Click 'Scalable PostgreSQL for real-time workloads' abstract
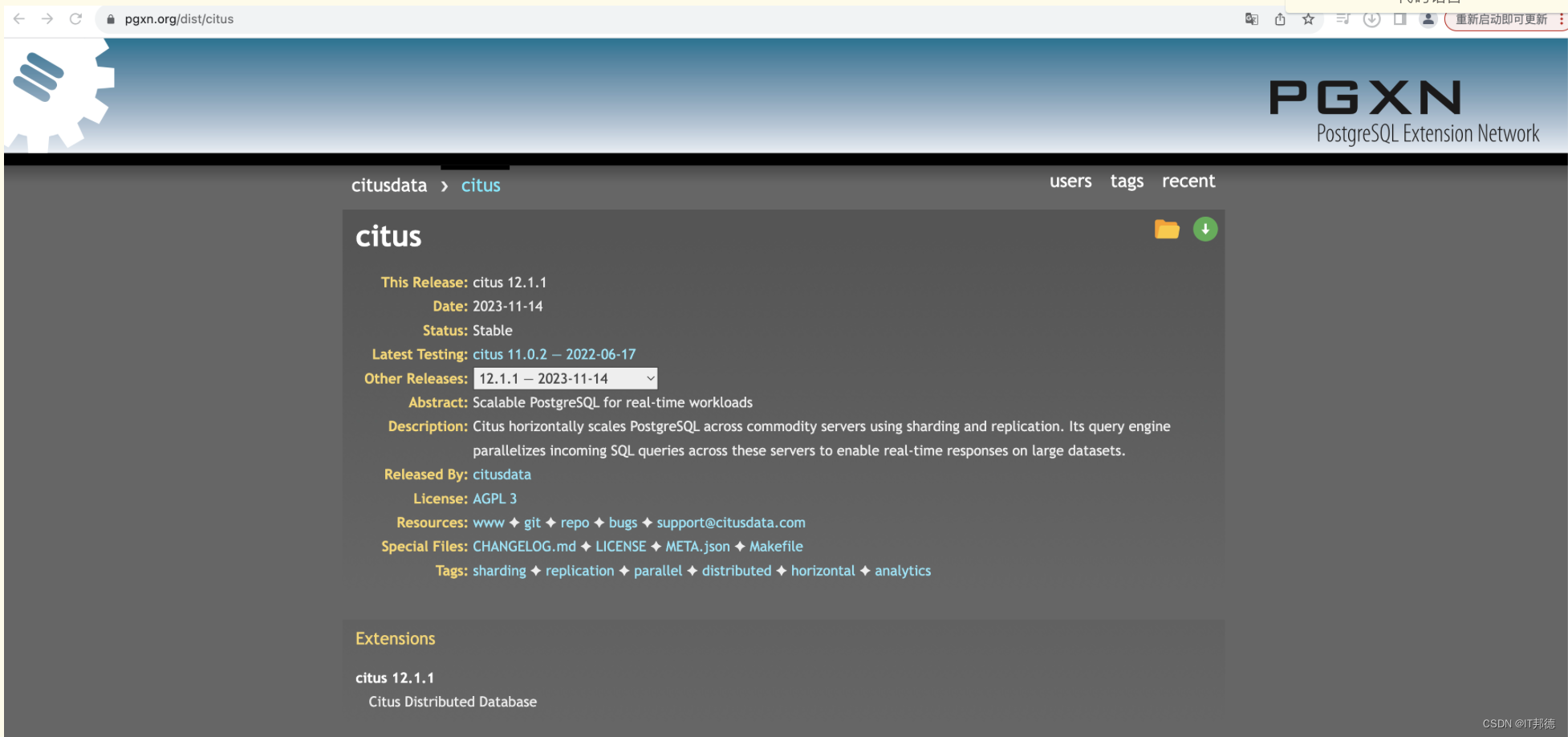The image size is (1568, 737). (612, 403)
